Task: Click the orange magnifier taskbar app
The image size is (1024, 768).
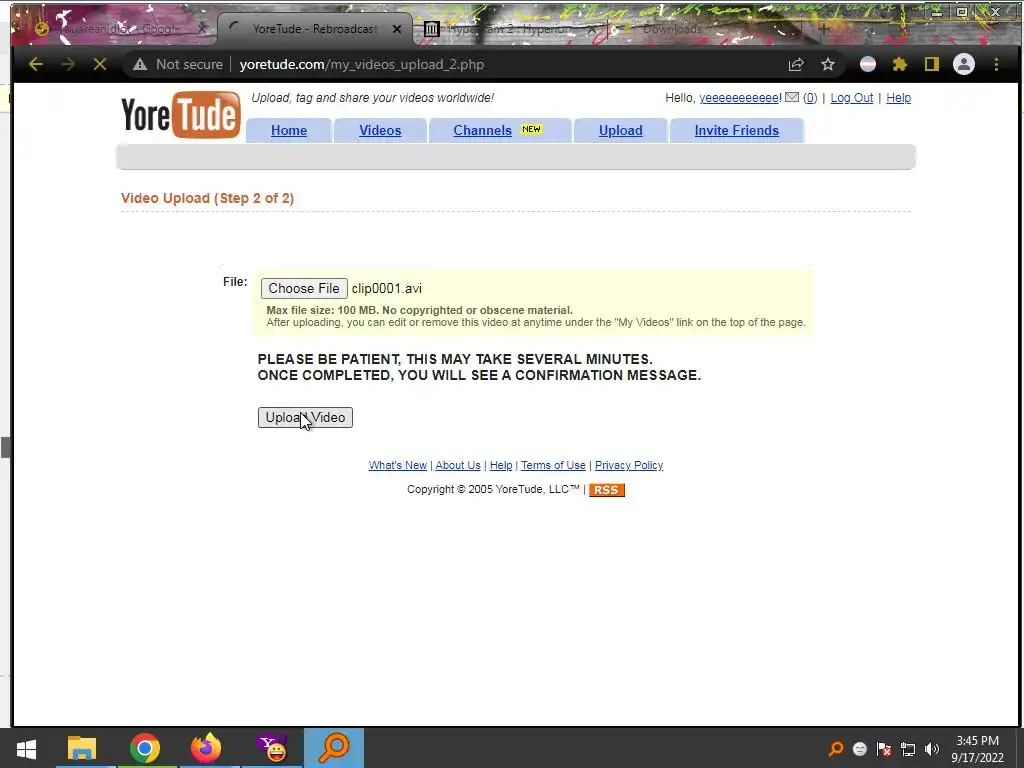Action: tap(334, 748)
